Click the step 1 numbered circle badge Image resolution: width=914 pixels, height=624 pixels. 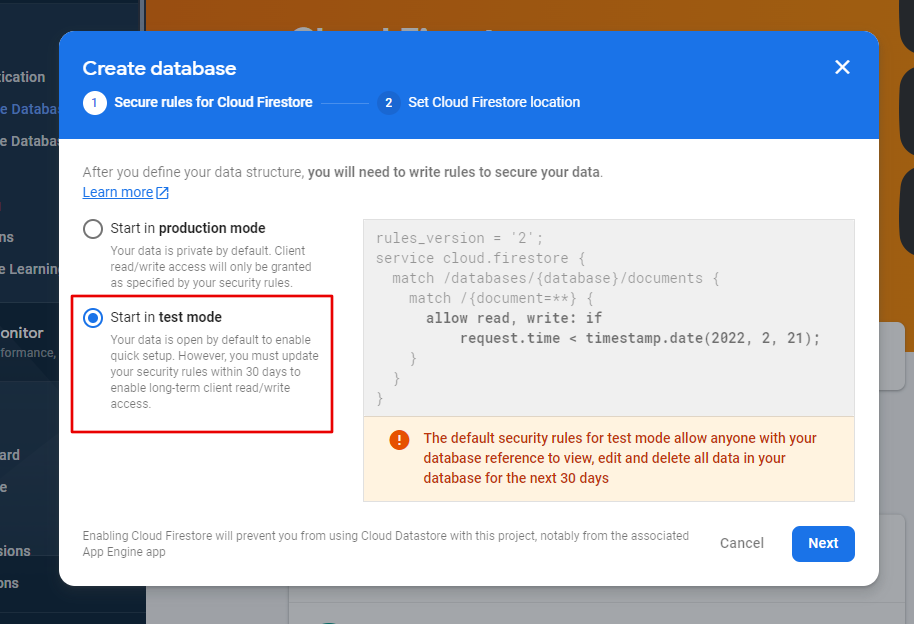tap(95, 102)
